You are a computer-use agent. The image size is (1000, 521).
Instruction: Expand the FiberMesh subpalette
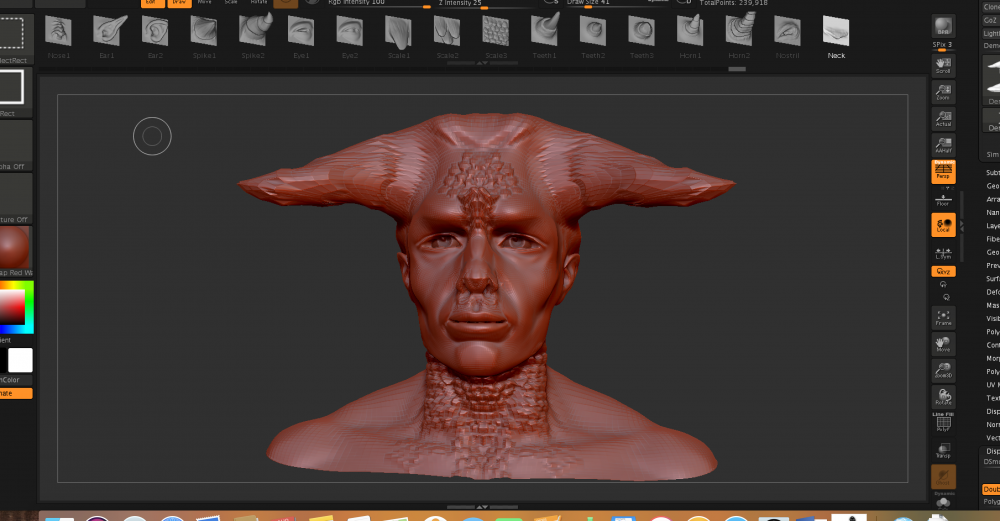(x=992, y=240)
